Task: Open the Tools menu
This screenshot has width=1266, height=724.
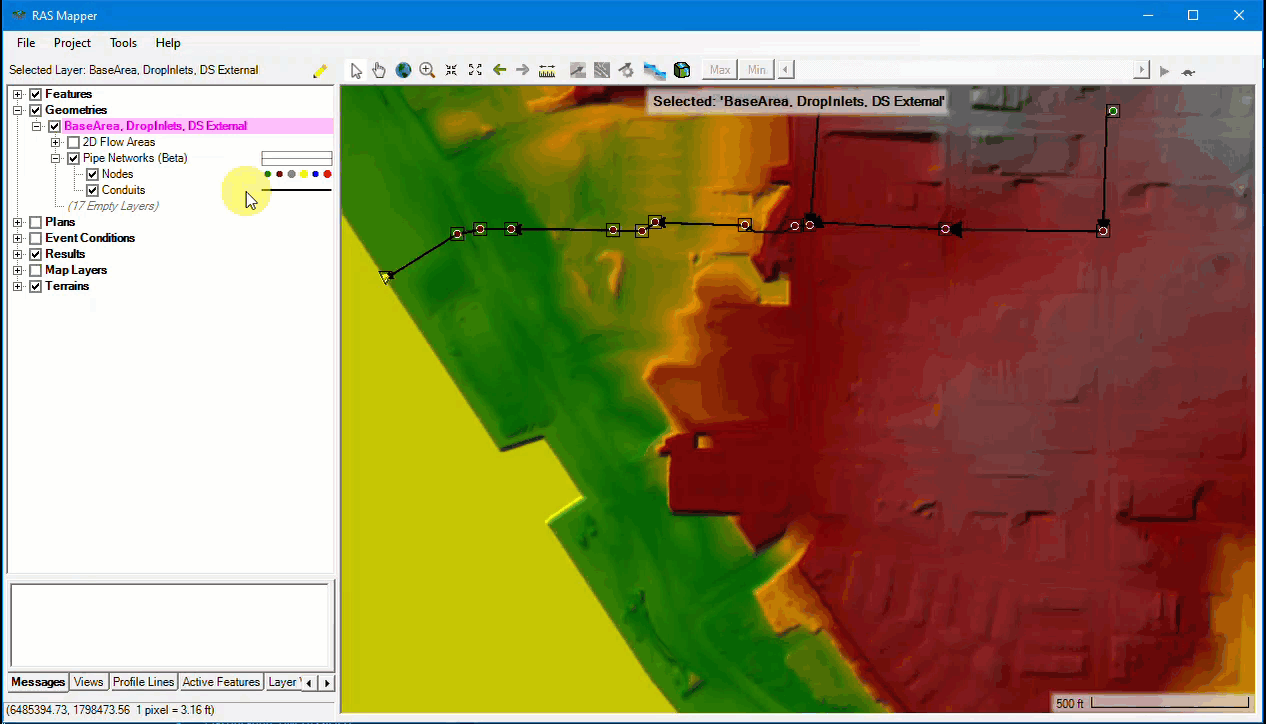Action: click(x=123, y=43)
